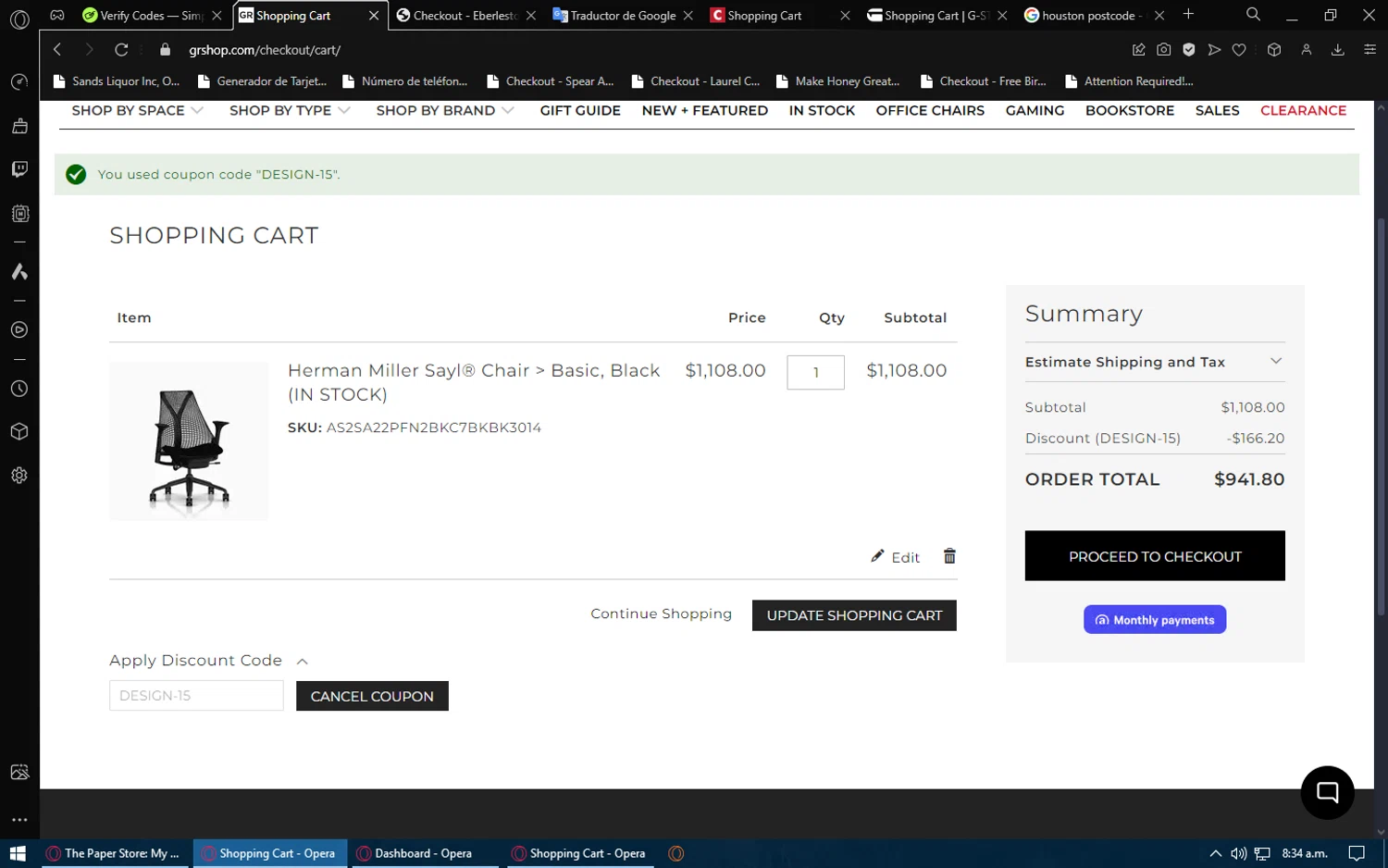The width and height of the screenshot is (1388, 868).
Task: Click the trash icon to remove the Sayl chair
Action: (x=949, y=556)
